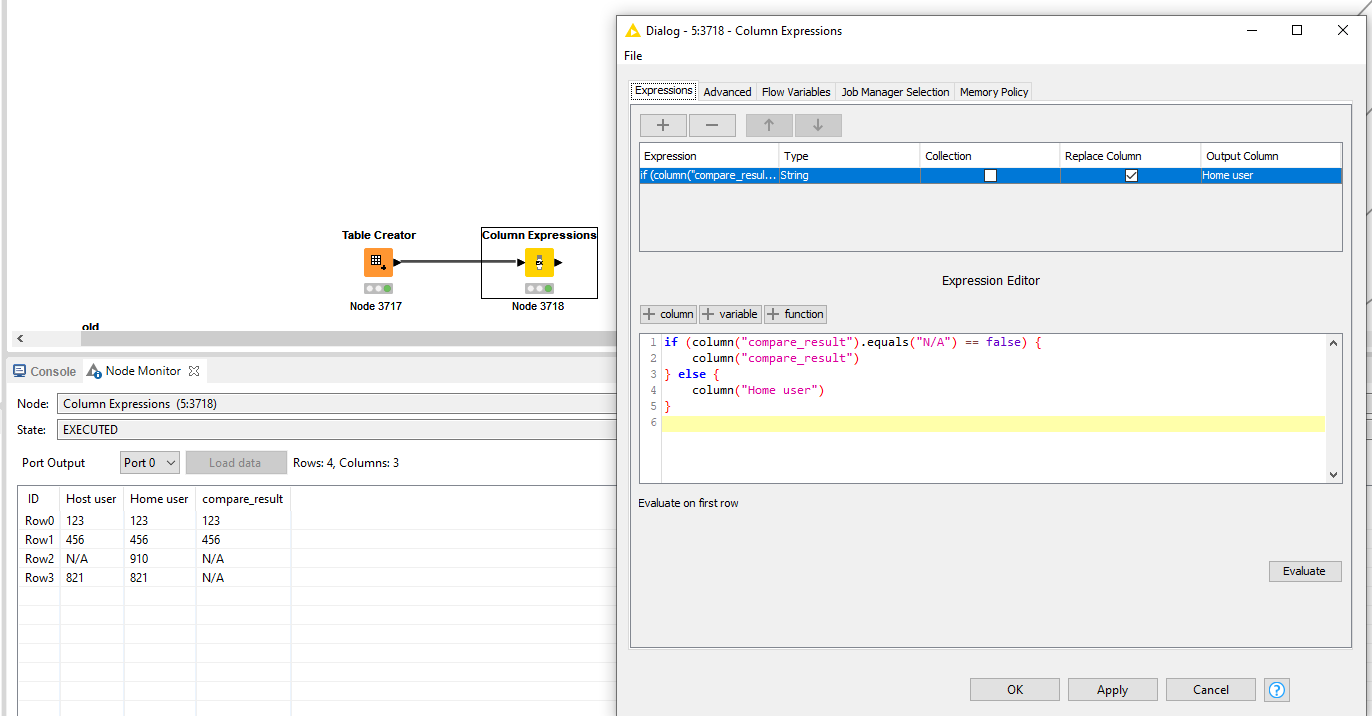
Task: Open the Output Column 'Home user' cell
Action: (x=1270, y=175)
